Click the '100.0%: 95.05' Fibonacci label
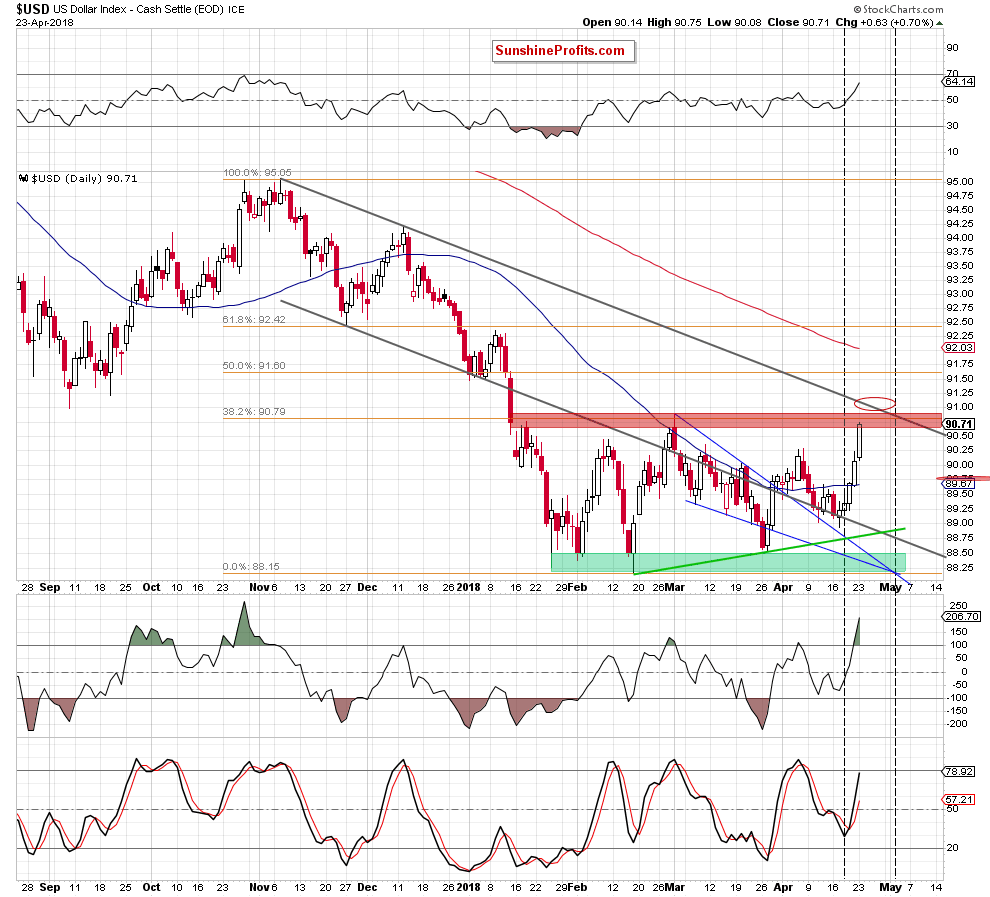 click(x=257, y=173)
